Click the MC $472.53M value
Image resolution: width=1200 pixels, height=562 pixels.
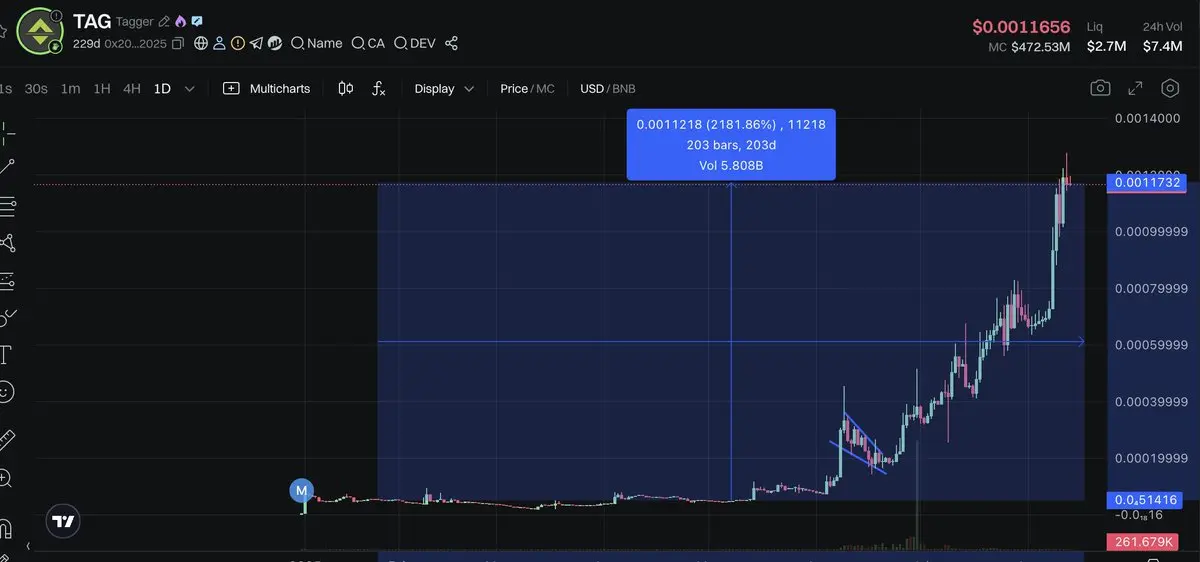pos(1029,47)
